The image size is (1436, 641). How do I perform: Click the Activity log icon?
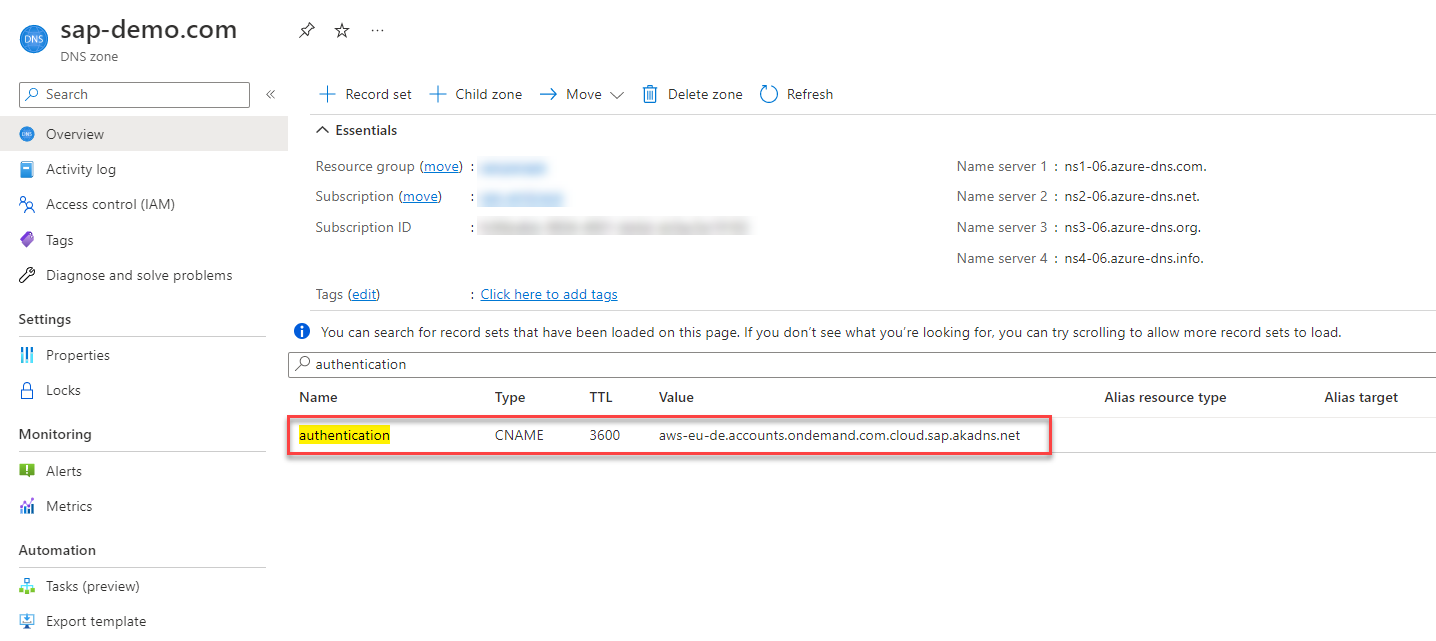pyautogui.click(x=27, y=169)
